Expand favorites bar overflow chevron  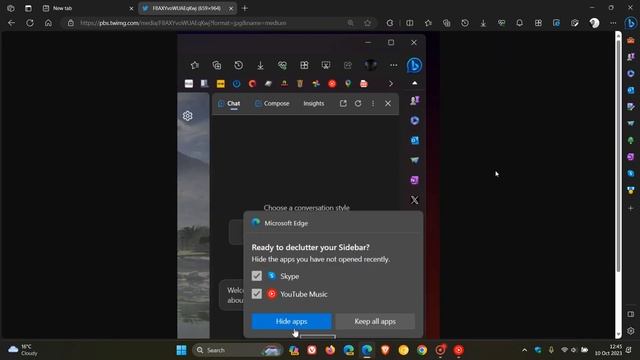point(391,84)
